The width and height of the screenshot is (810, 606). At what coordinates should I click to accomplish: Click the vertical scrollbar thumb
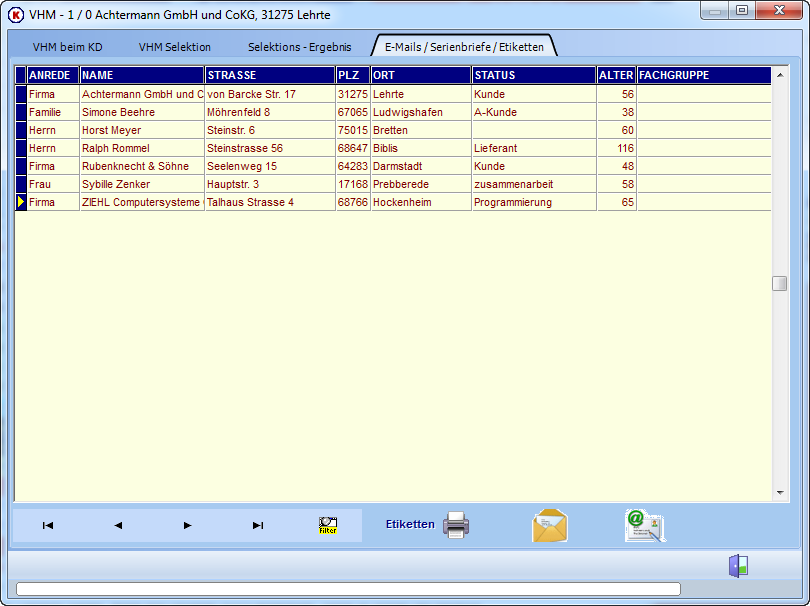(780, 284)
